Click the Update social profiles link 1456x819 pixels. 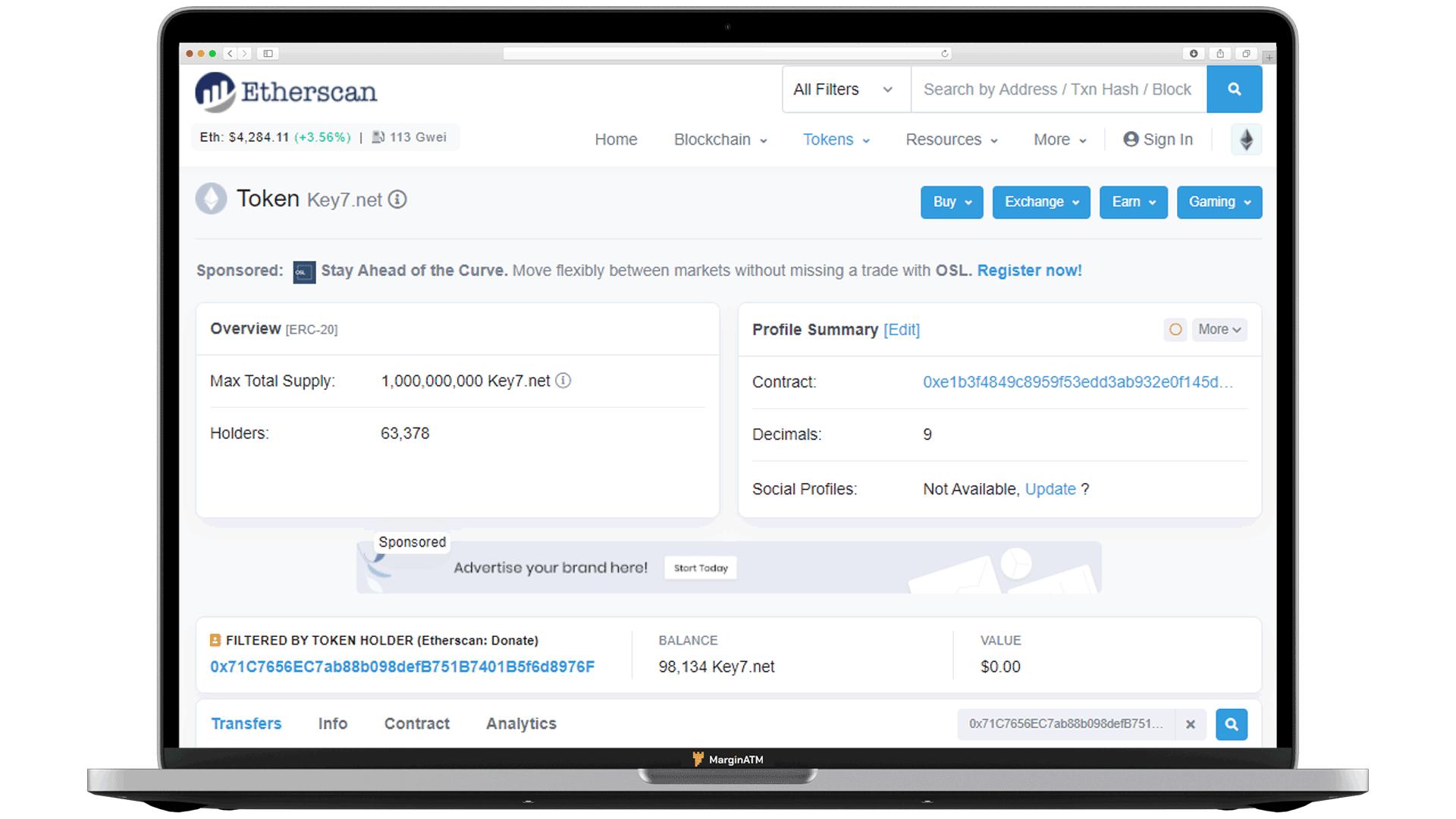tap(1050, 489)
